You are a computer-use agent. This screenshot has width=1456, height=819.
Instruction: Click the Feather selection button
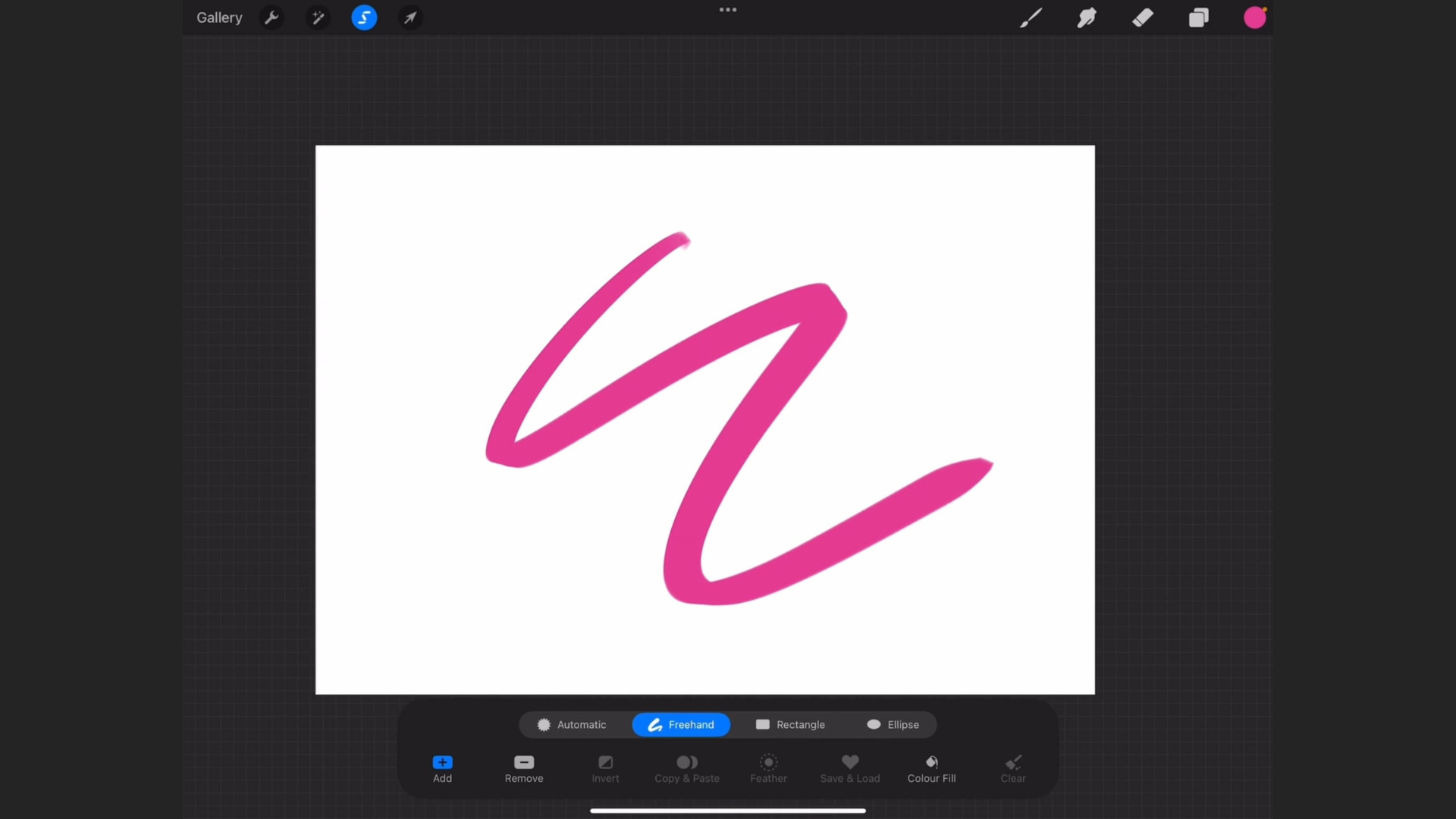pos(768,768)
